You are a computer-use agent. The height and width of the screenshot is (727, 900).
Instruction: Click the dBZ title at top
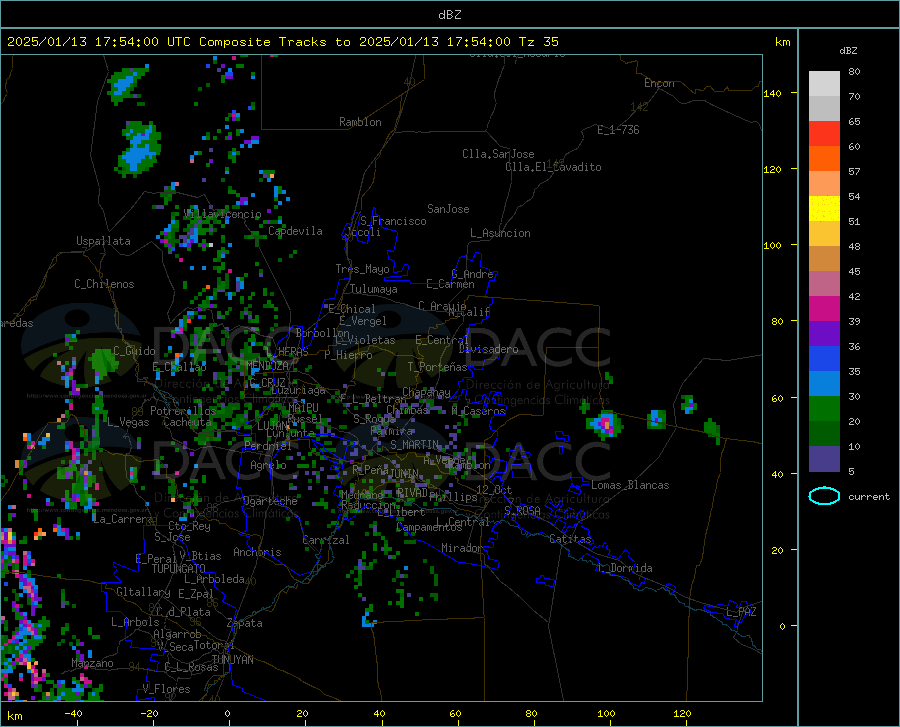449,15
